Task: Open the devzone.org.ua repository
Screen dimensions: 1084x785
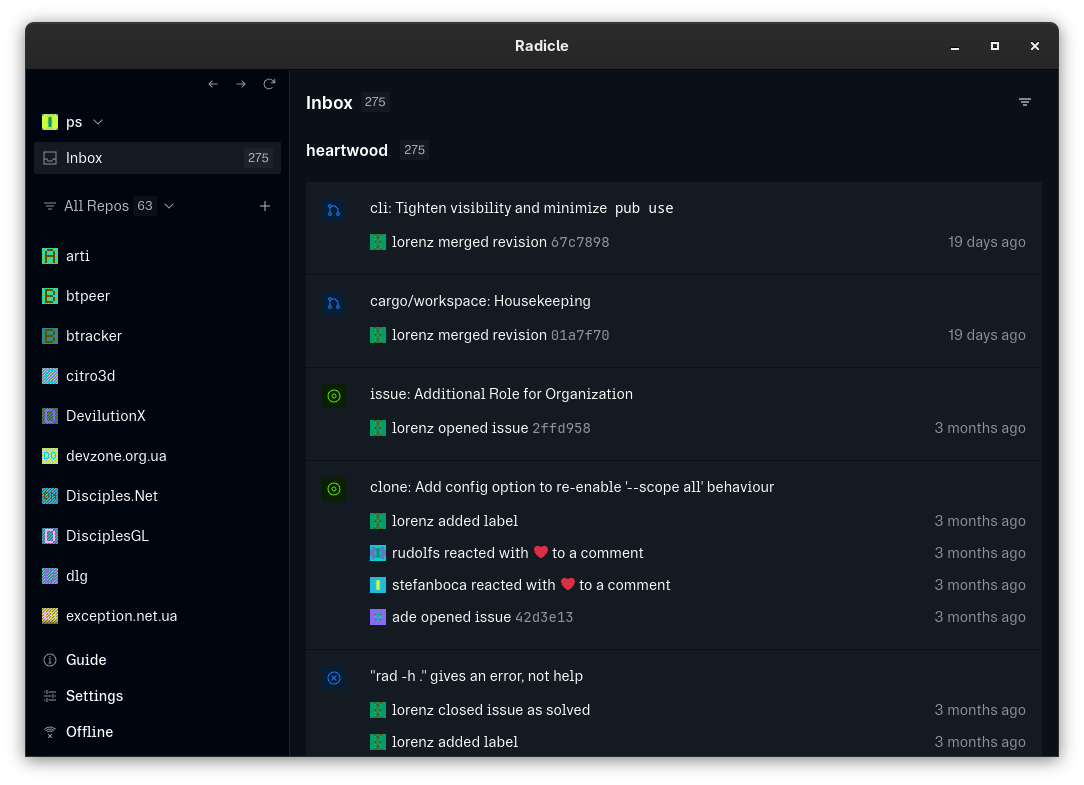Action: pos(158,456)
